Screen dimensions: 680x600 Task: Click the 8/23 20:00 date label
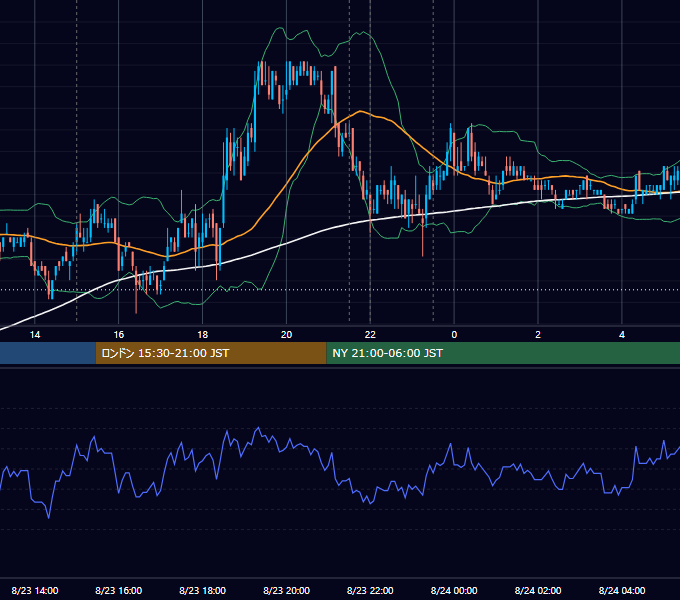286,590
